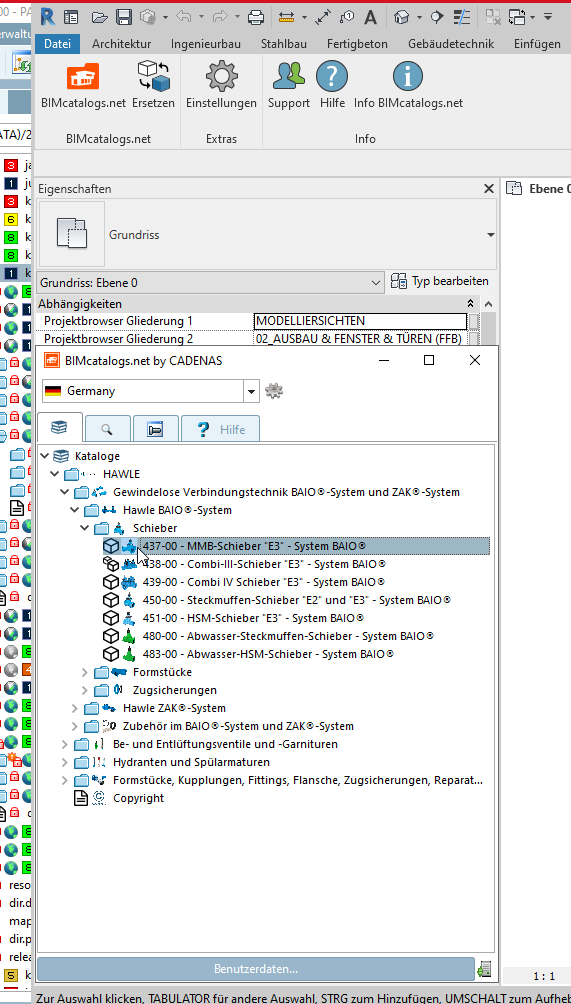
Task: Click the Print icon in quick access toolbar
Action: (x=255, y=17)
